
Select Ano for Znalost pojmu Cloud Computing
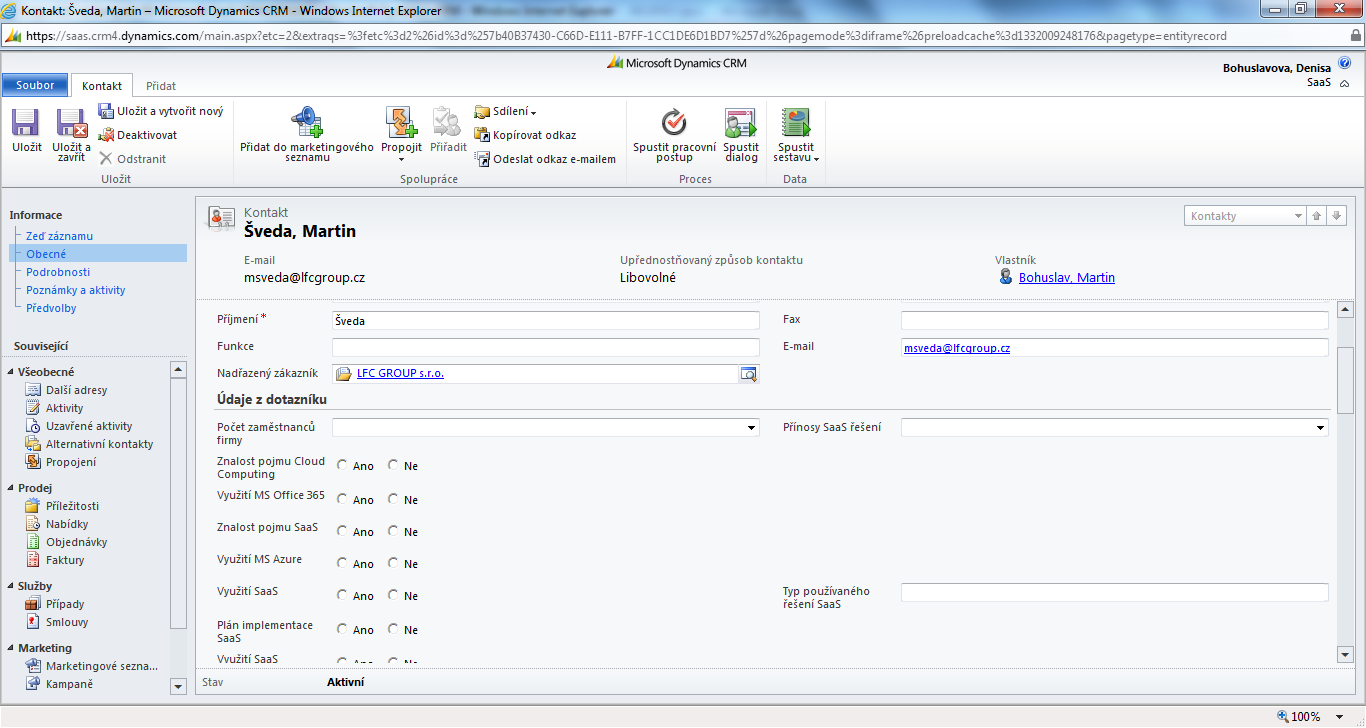point(343,465)
